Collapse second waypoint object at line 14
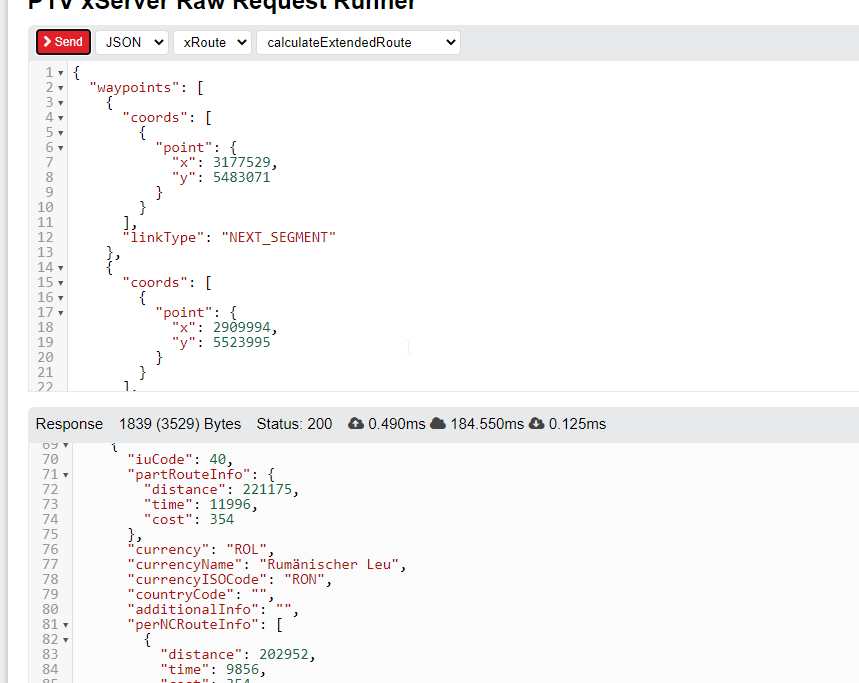Screen dimensions: 859x683 [61, 268]
